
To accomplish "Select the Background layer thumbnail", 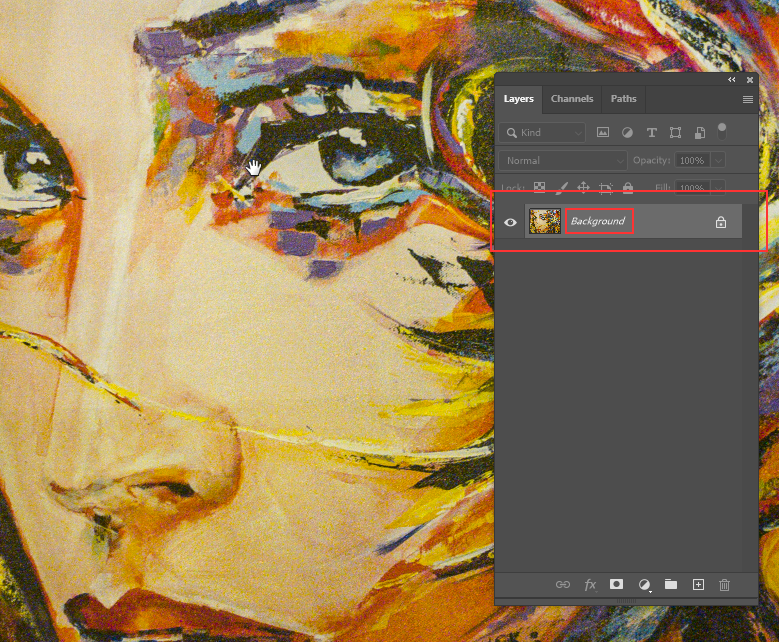I will [x=545, y=221].
